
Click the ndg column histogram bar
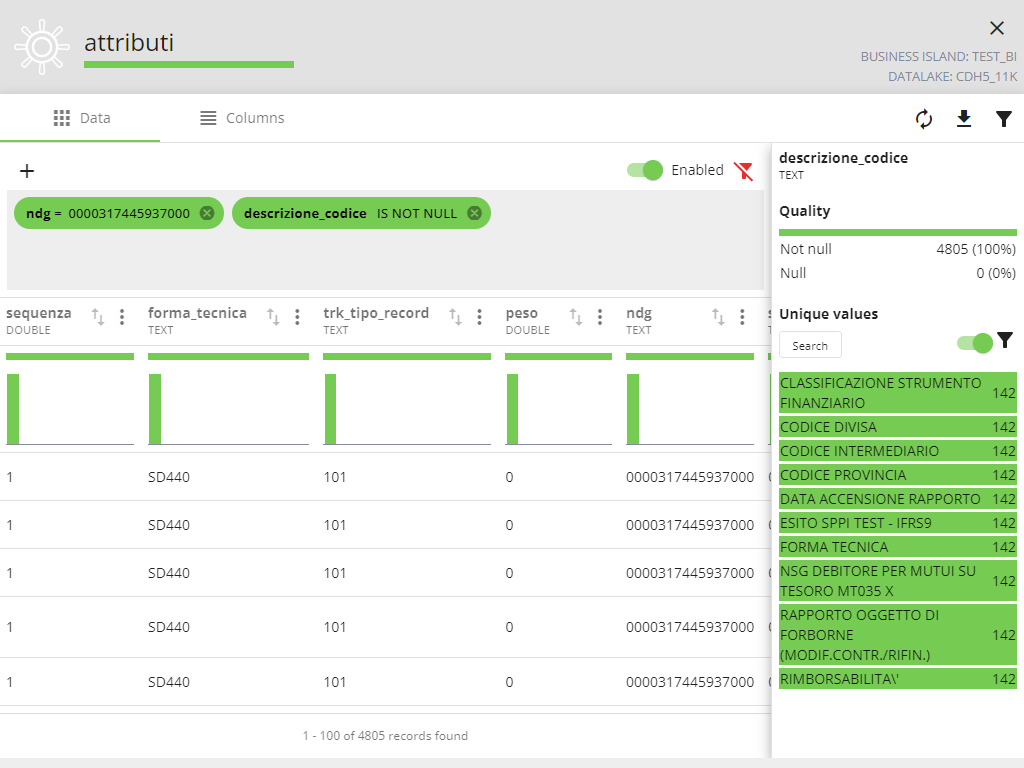pyautogui.click(x=633, y=409)
